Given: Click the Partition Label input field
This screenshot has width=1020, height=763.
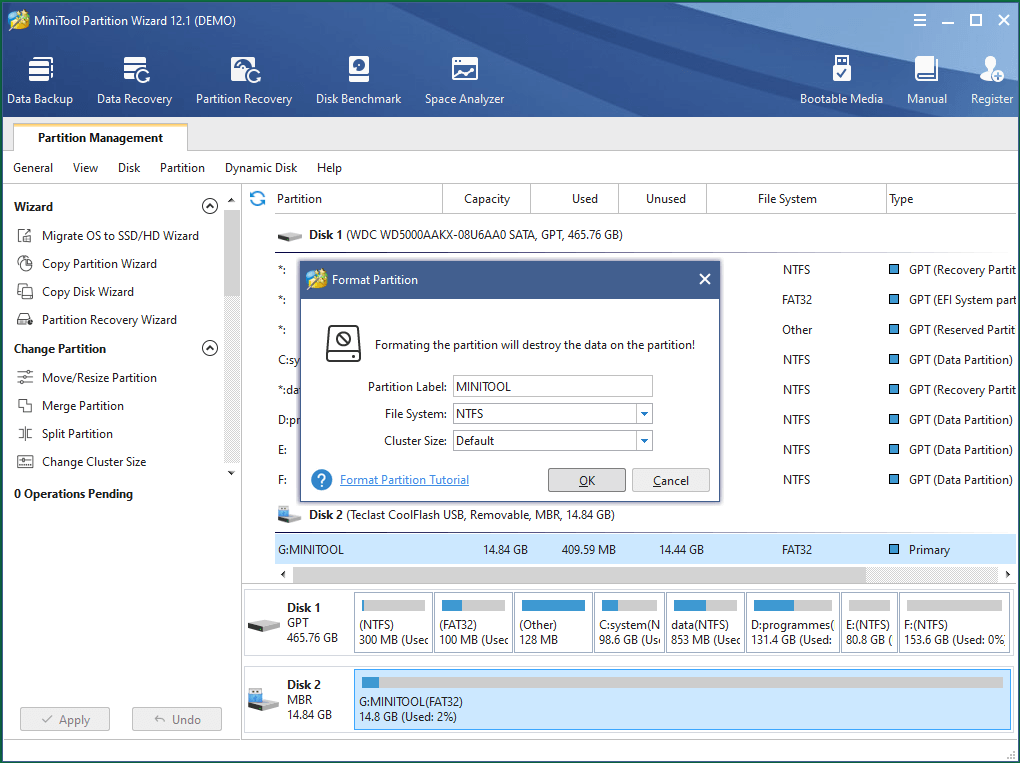Looking at the screenshot, I should click(552, 386).
